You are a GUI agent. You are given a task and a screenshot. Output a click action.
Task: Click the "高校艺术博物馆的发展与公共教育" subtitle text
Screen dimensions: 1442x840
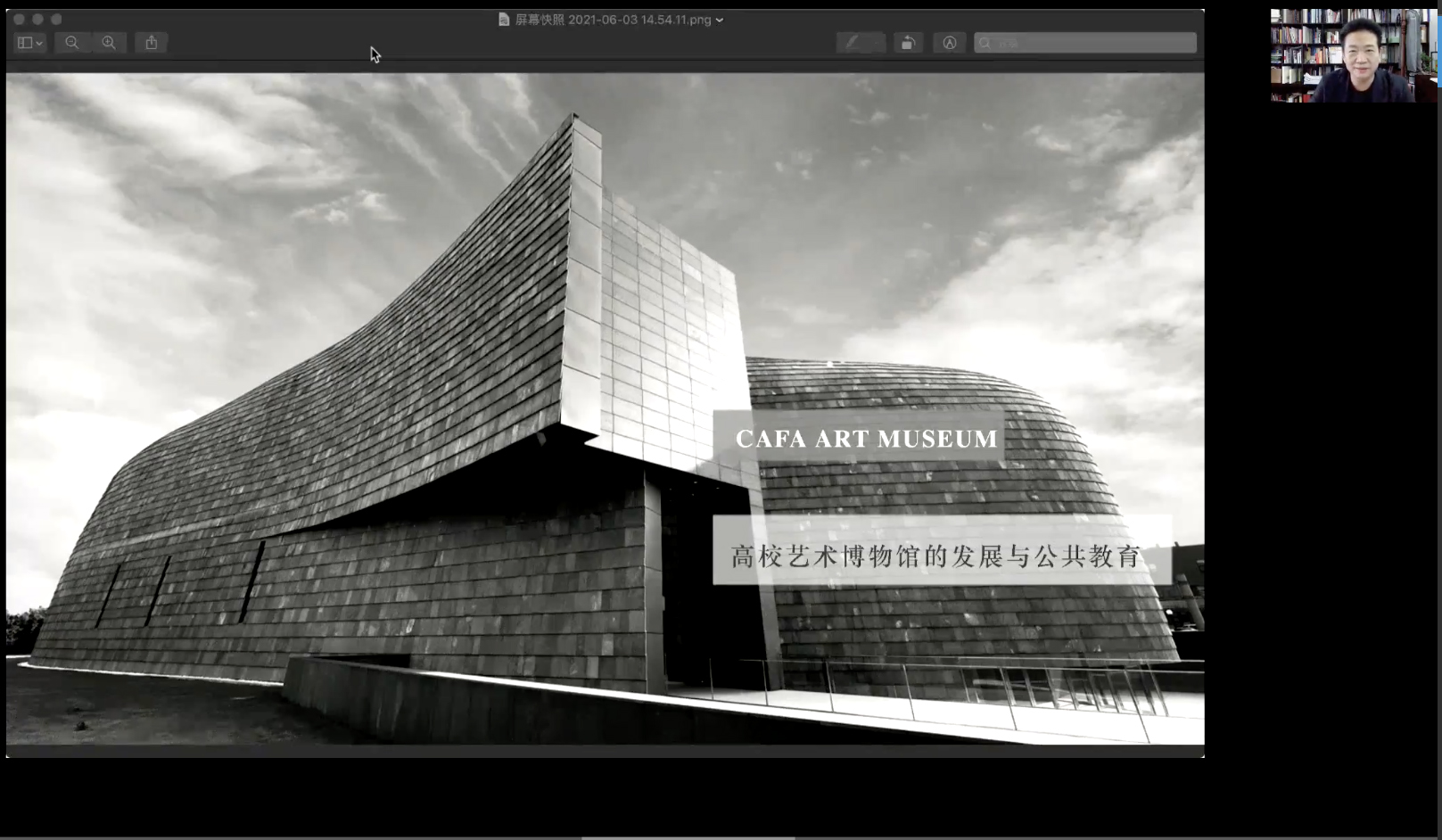[x=936, y=556]
